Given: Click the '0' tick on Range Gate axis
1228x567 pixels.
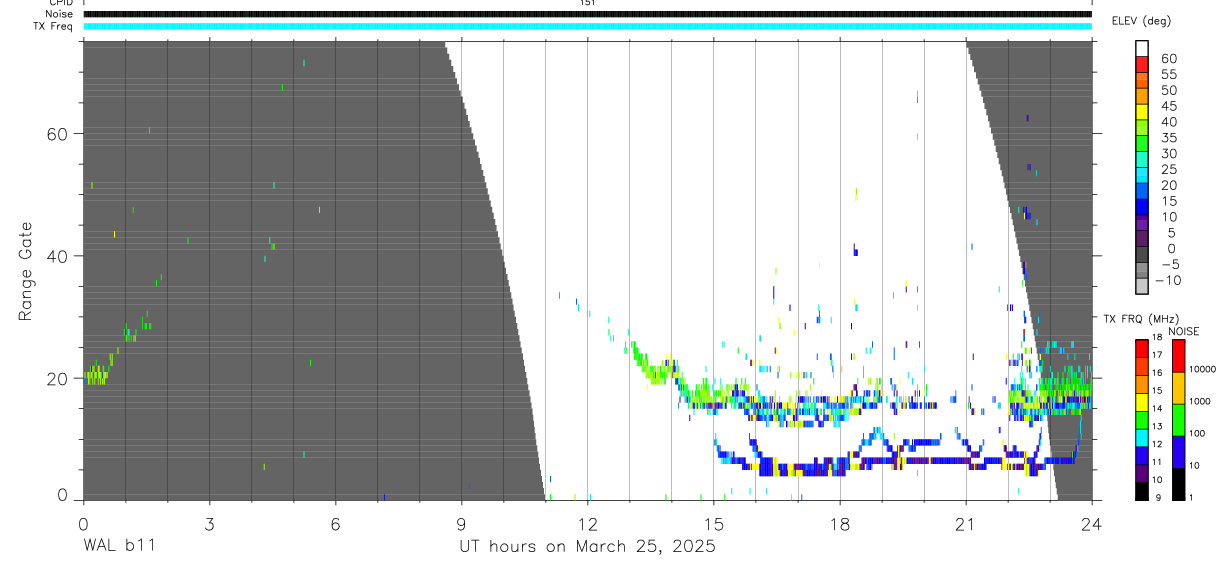Looking at the screenshot, I should pos(61,495).
